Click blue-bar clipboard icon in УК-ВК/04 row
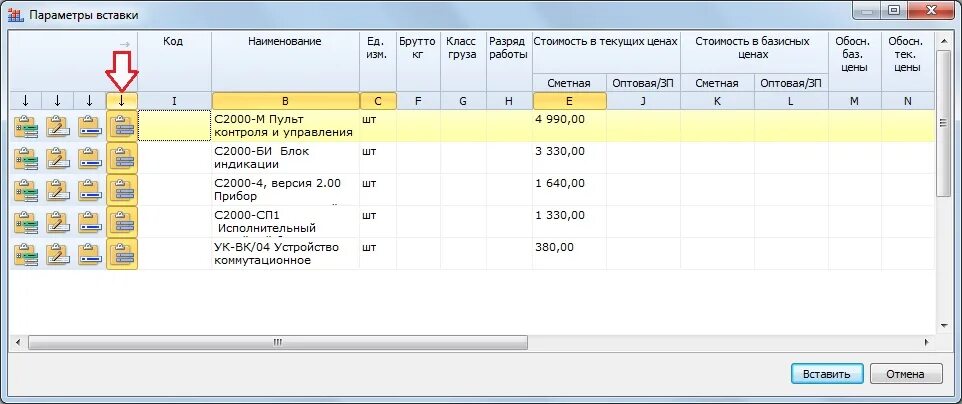 point(90,254)
